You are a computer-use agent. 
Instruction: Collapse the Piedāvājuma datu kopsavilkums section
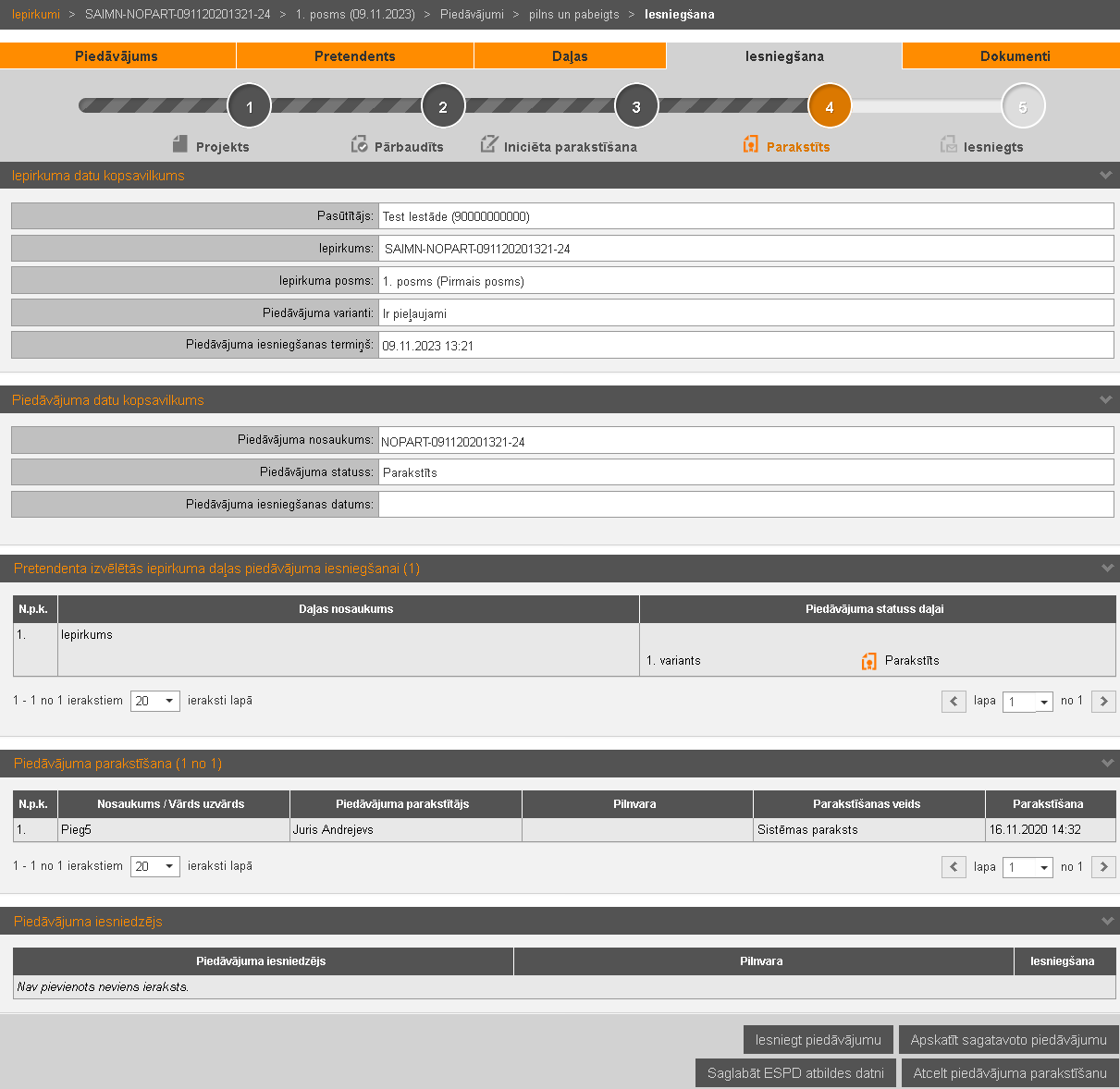(x=1105, y=400)
